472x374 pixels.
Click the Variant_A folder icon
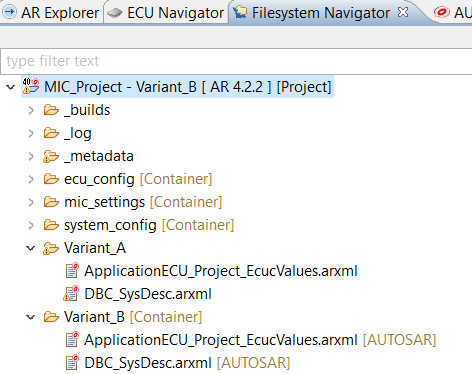[x=51, y=248]
